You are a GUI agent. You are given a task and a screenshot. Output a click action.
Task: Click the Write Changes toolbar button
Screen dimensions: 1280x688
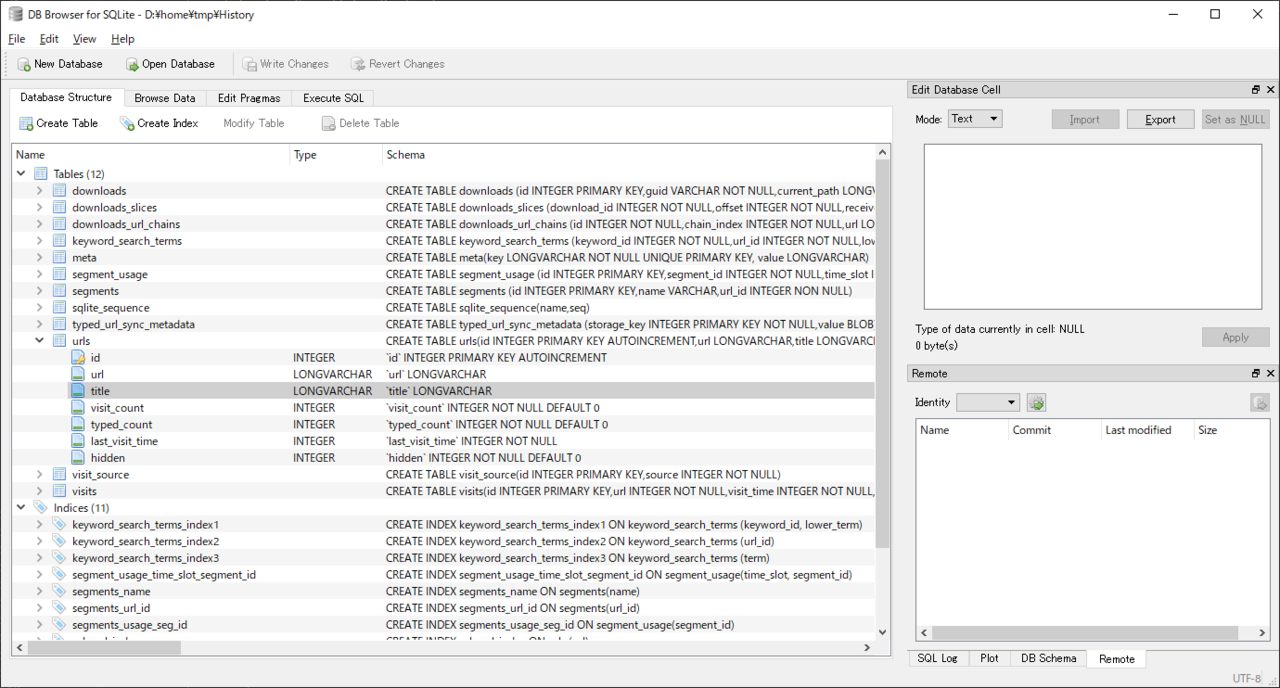[285, 64]
